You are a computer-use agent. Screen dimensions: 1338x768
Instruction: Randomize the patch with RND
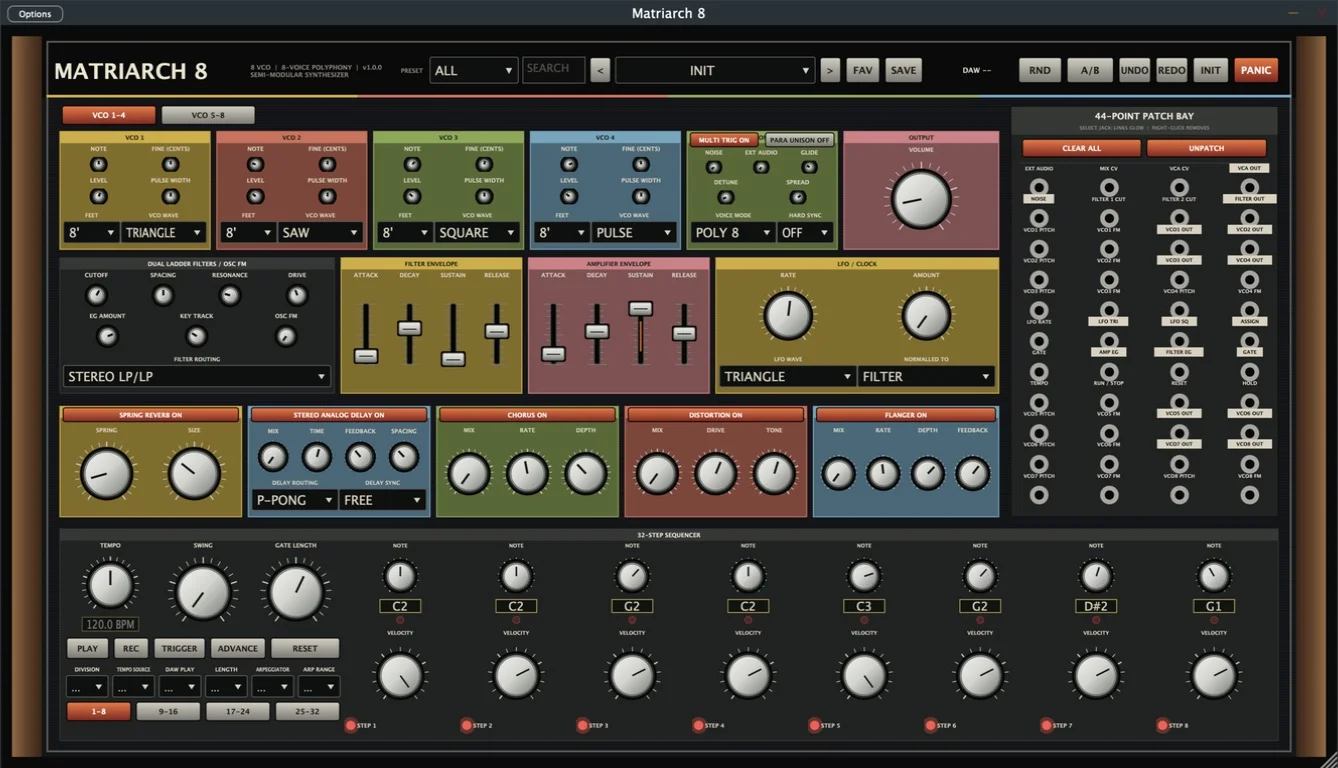1040,70
